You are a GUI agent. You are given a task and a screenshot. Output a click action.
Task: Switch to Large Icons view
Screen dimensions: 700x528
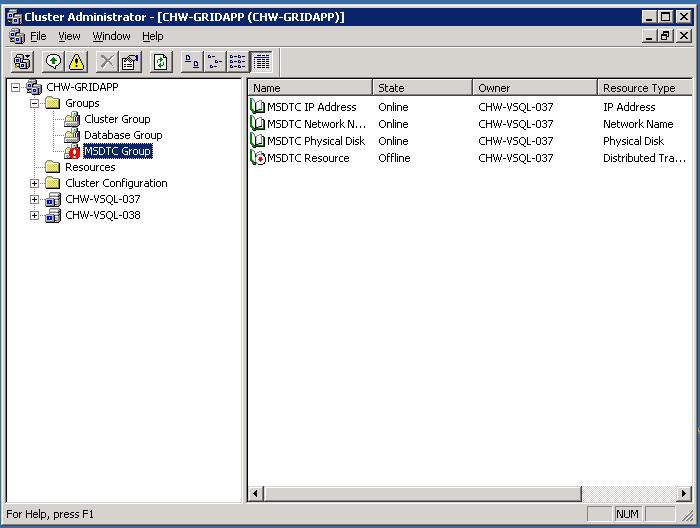[192, 62]
